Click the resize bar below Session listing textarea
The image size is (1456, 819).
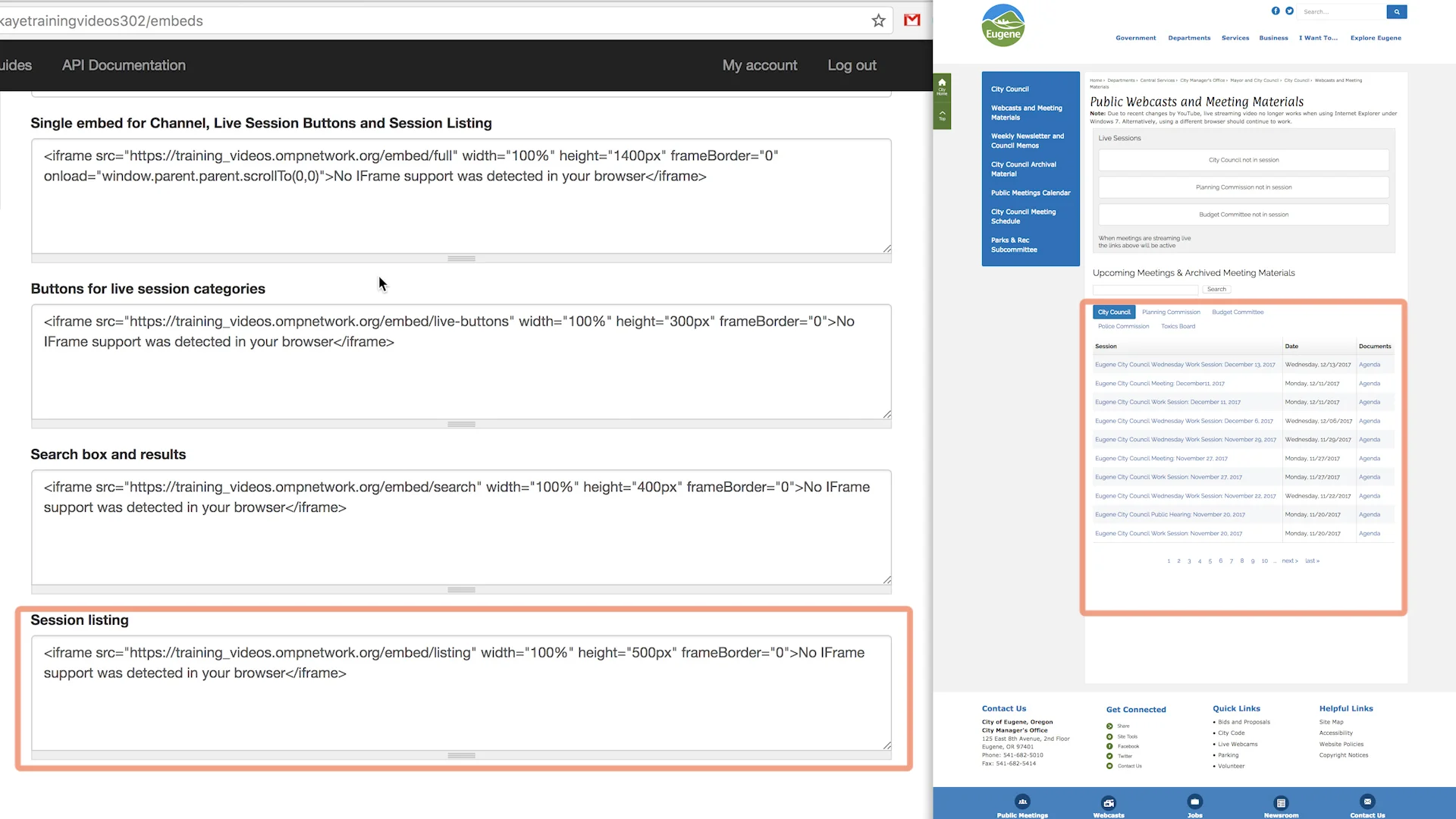click(461, 755)
